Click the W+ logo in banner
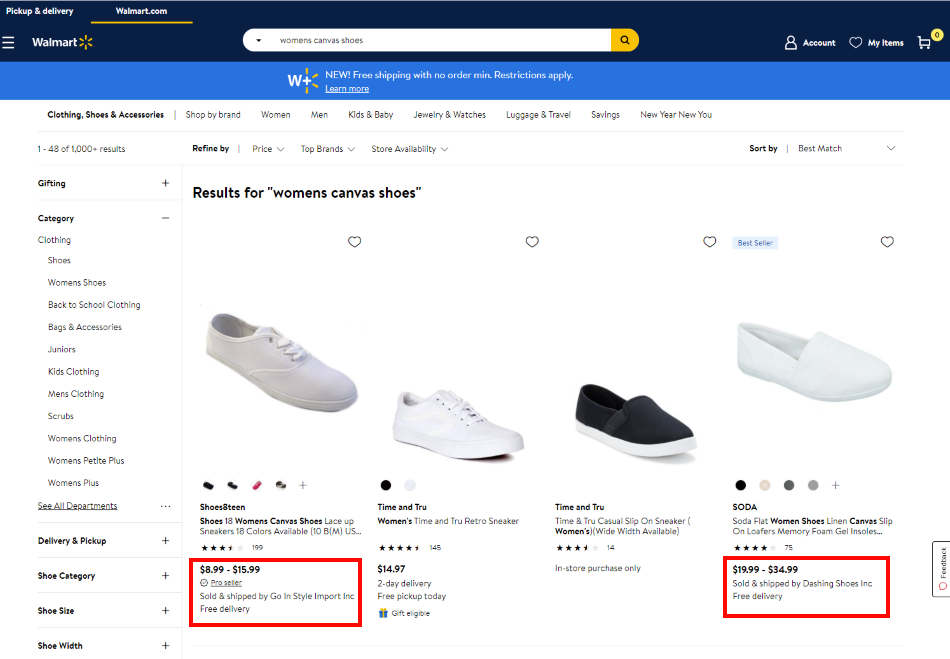Screen dimensions: 950x659 pos(302,81)
